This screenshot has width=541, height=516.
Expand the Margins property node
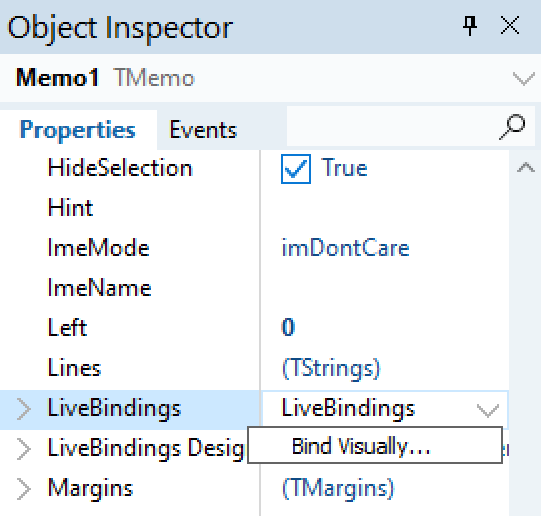23,489
